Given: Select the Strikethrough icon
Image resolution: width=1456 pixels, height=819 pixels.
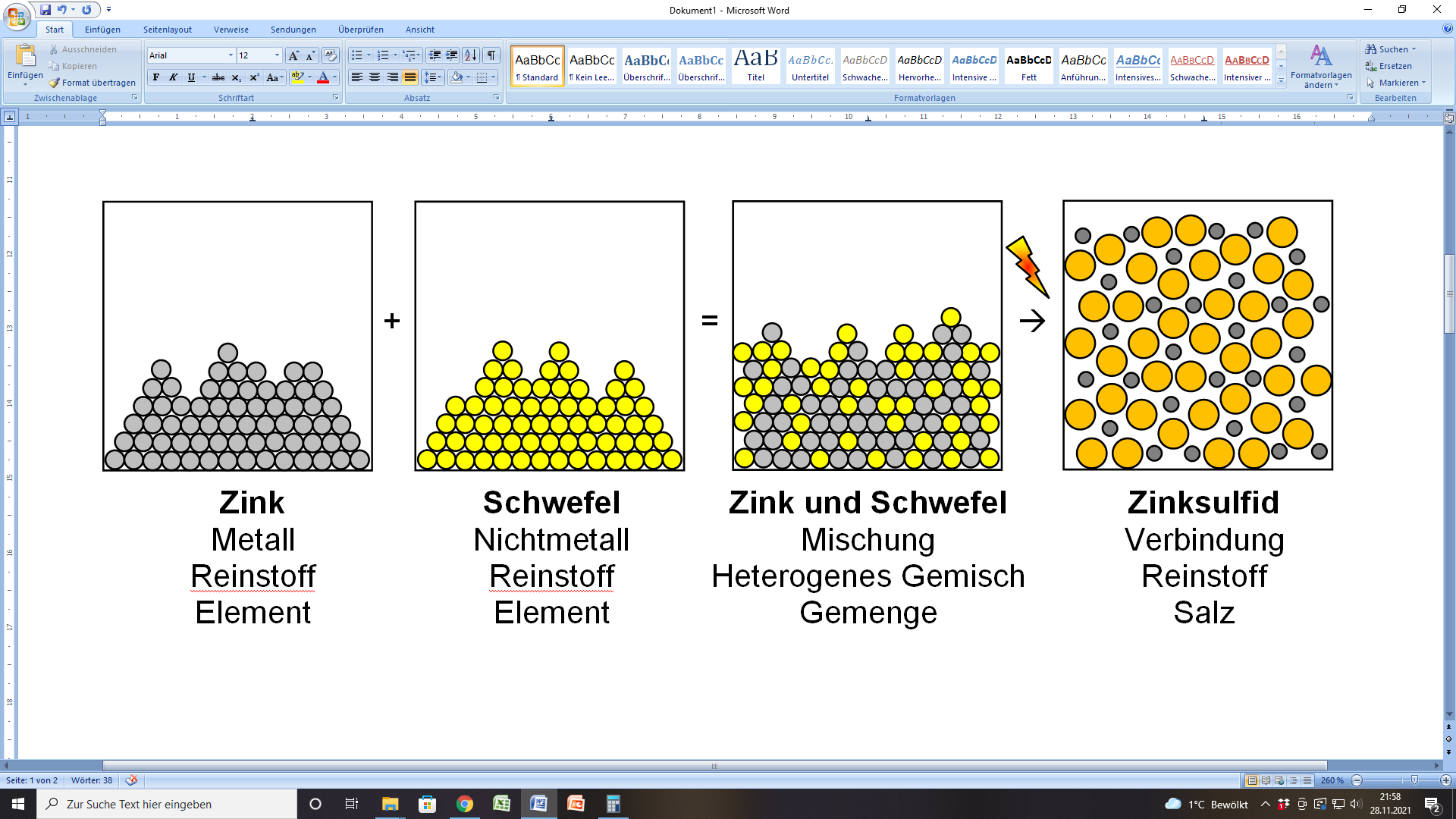Looking at the screenshot, I should (218, 77).
